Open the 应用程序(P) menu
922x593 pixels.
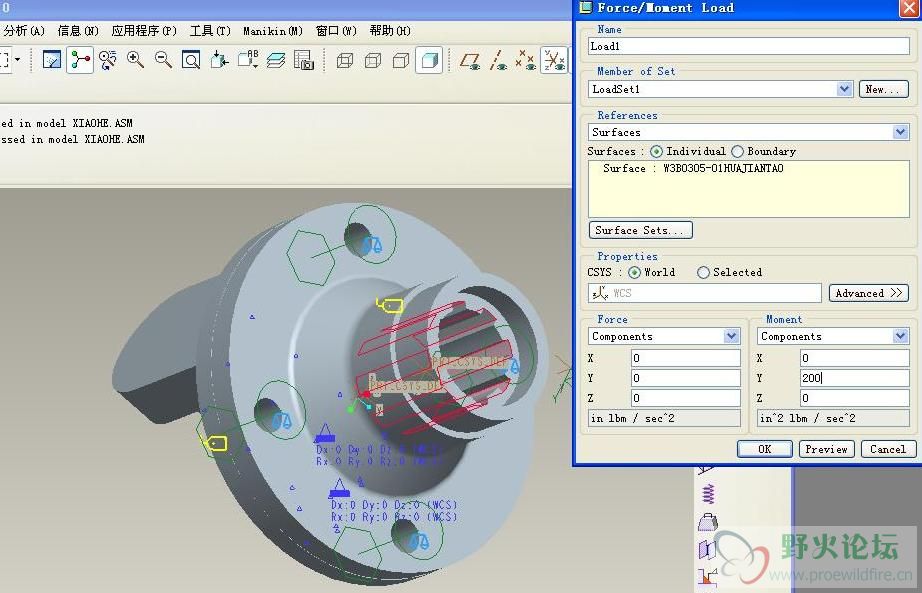point(144,31)
